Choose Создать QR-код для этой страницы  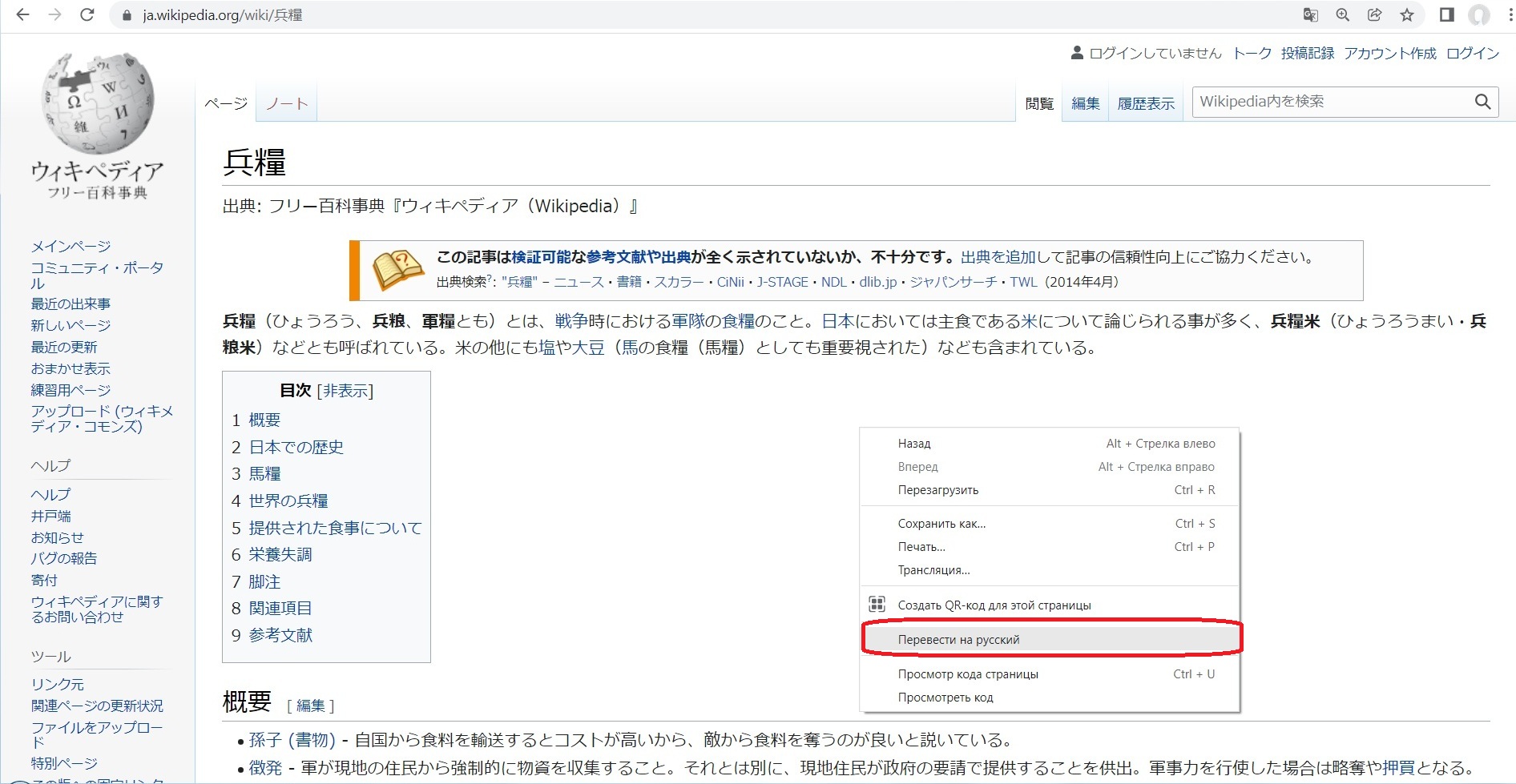tap(1050, 605)
